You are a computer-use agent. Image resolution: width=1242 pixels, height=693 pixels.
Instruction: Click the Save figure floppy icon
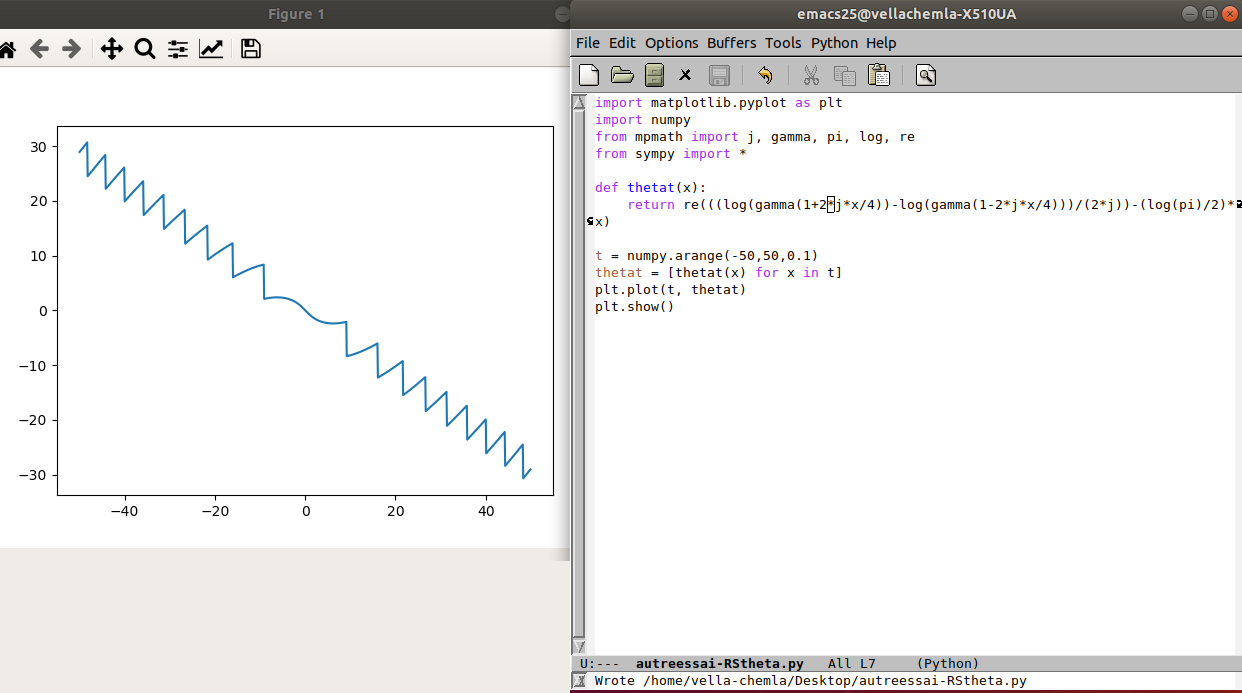pos(251,49)
